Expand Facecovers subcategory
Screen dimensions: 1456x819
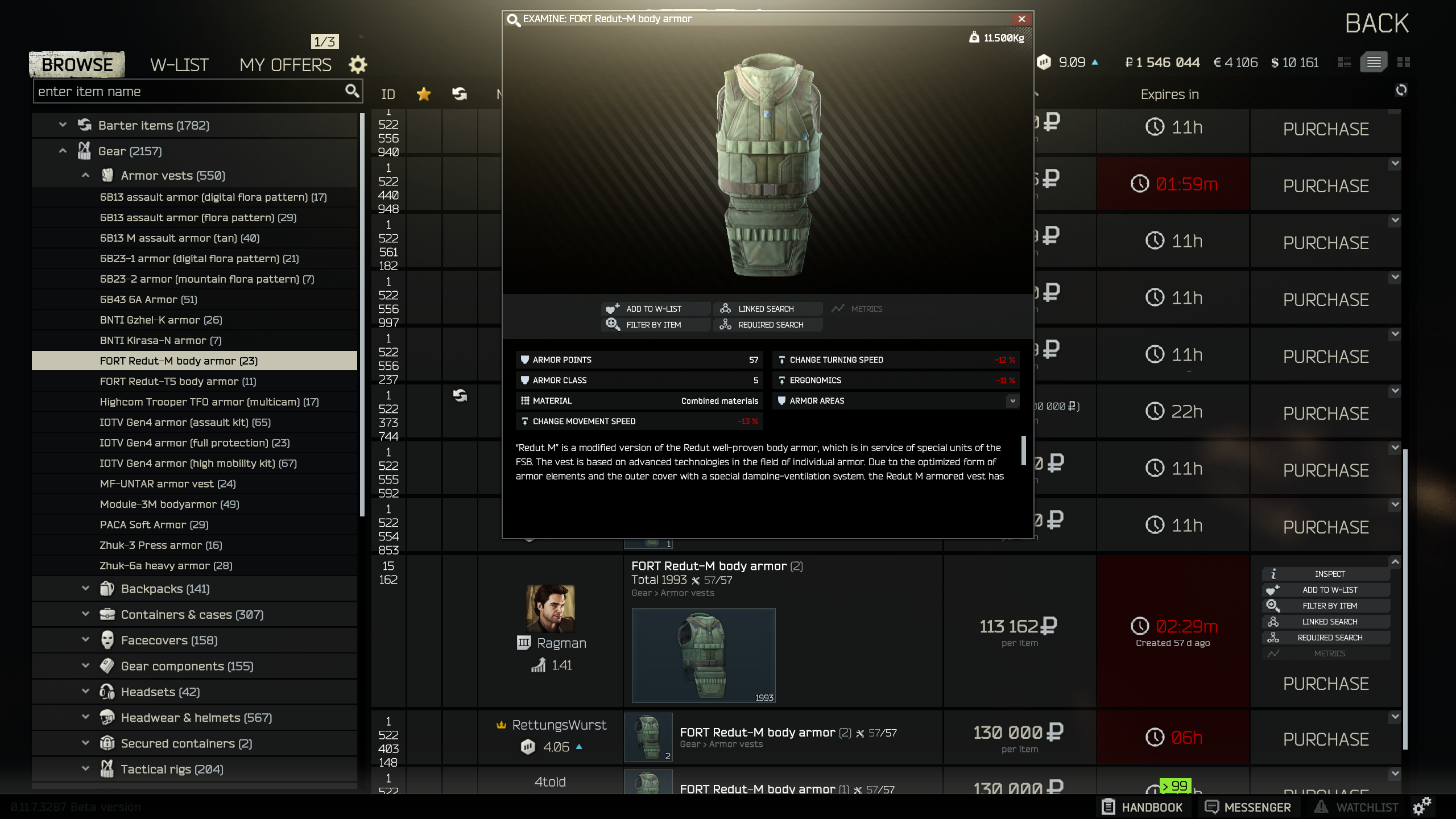pos(86,640)
